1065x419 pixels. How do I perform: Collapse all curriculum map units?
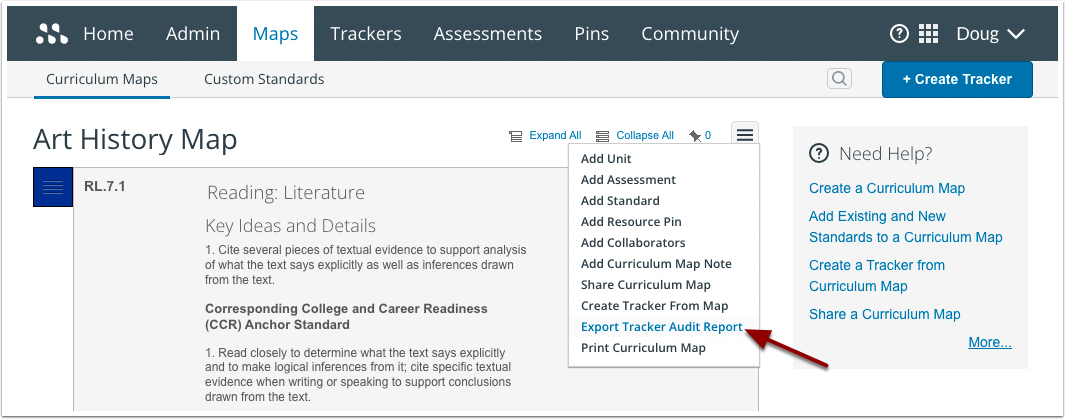(634, 135)
